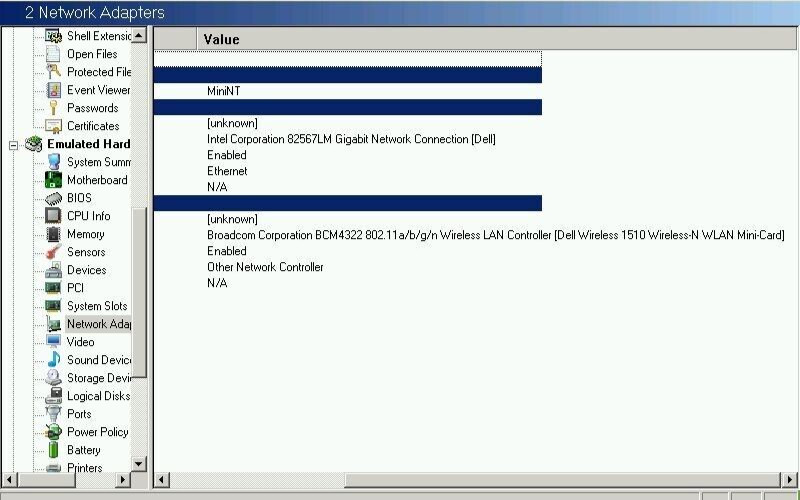This screenshot has width=800, height=500.
Task: Click the Value column header
Action: [496, 39]
